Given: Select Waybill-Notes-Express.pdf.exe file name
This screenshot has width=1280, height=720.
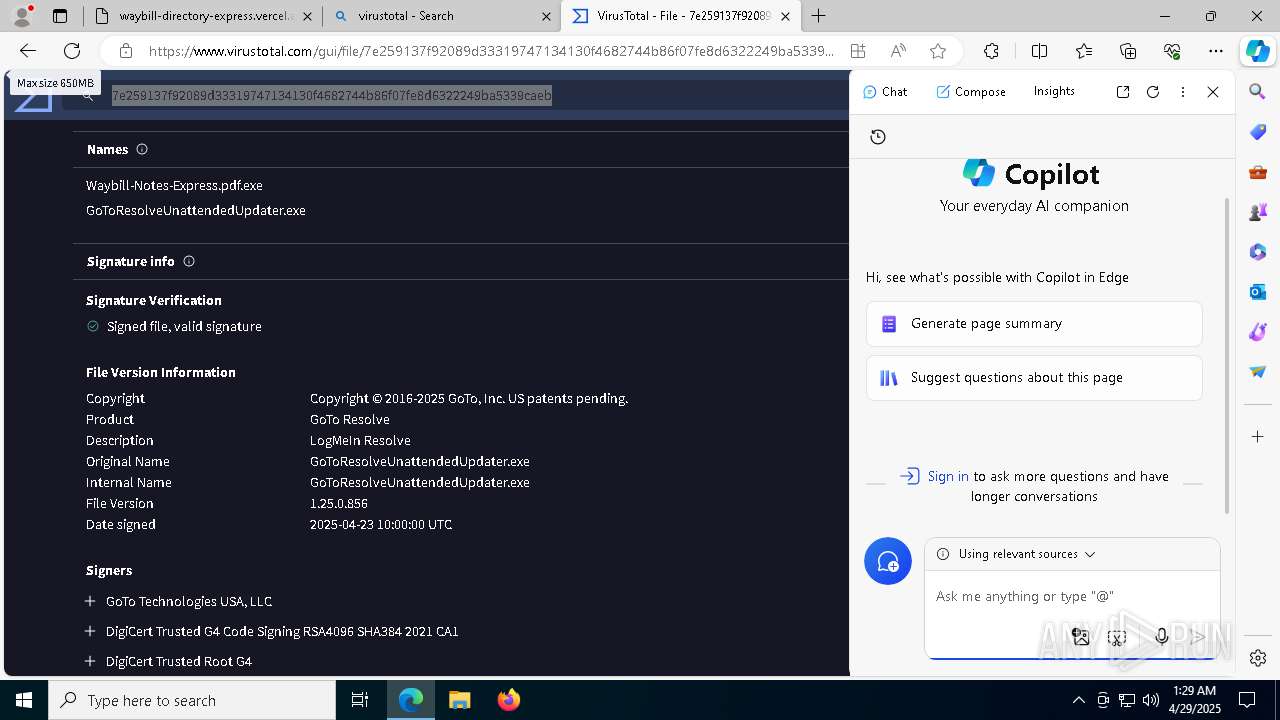Looking at the screenshot, I should (174, 185).
